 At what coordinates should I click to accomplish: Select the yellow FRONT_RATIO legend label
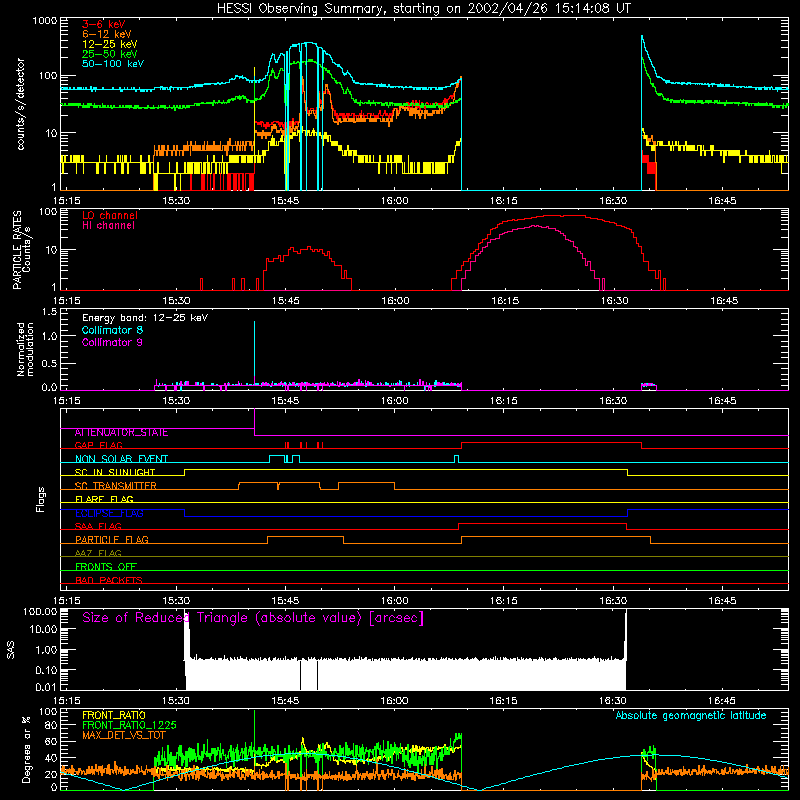click(x=114, y=715)
